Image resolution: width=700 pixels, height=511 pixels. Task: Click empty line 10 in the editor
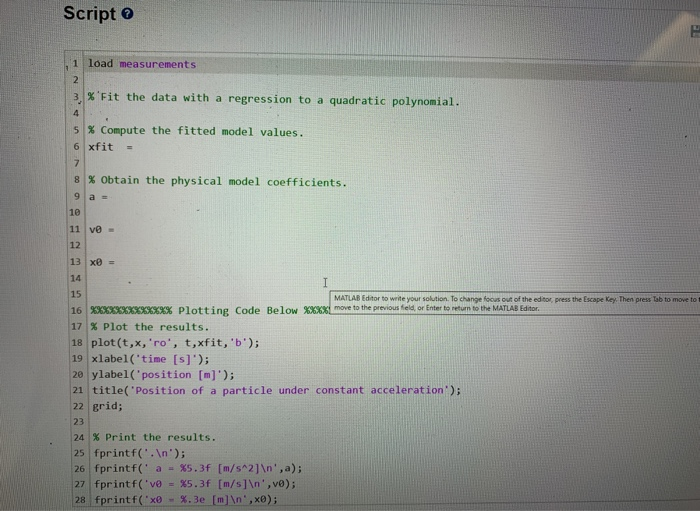[393, 212]
